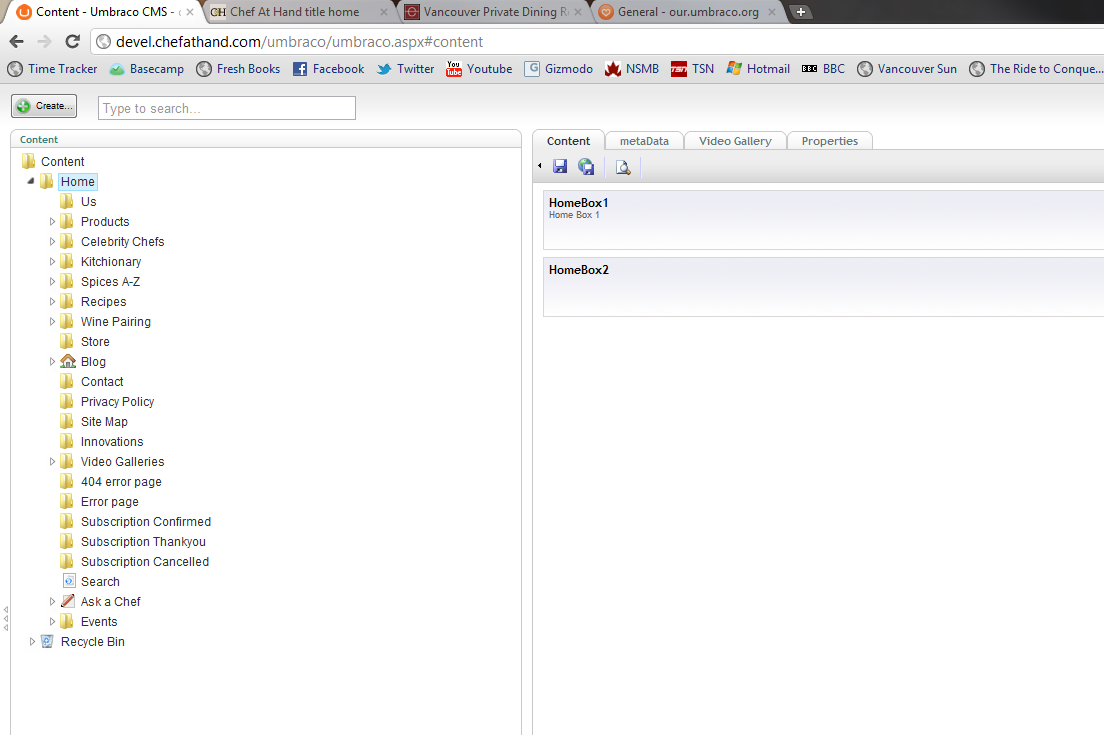Screen dimensions: 1104x735
Task: Collapse the Home tree node
Action: coord(31,181)
